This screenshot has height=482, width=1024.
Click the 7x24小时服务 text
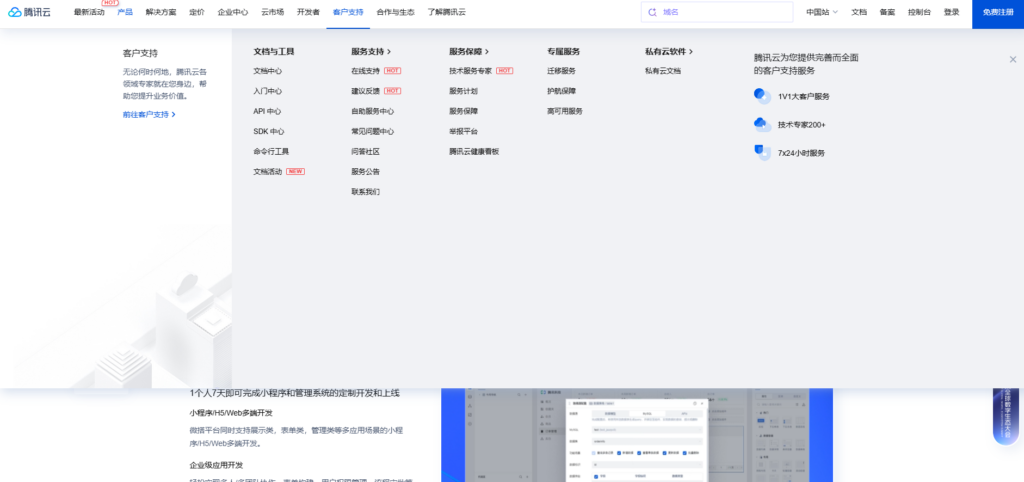pyautogui.click(x=801, y=153)
